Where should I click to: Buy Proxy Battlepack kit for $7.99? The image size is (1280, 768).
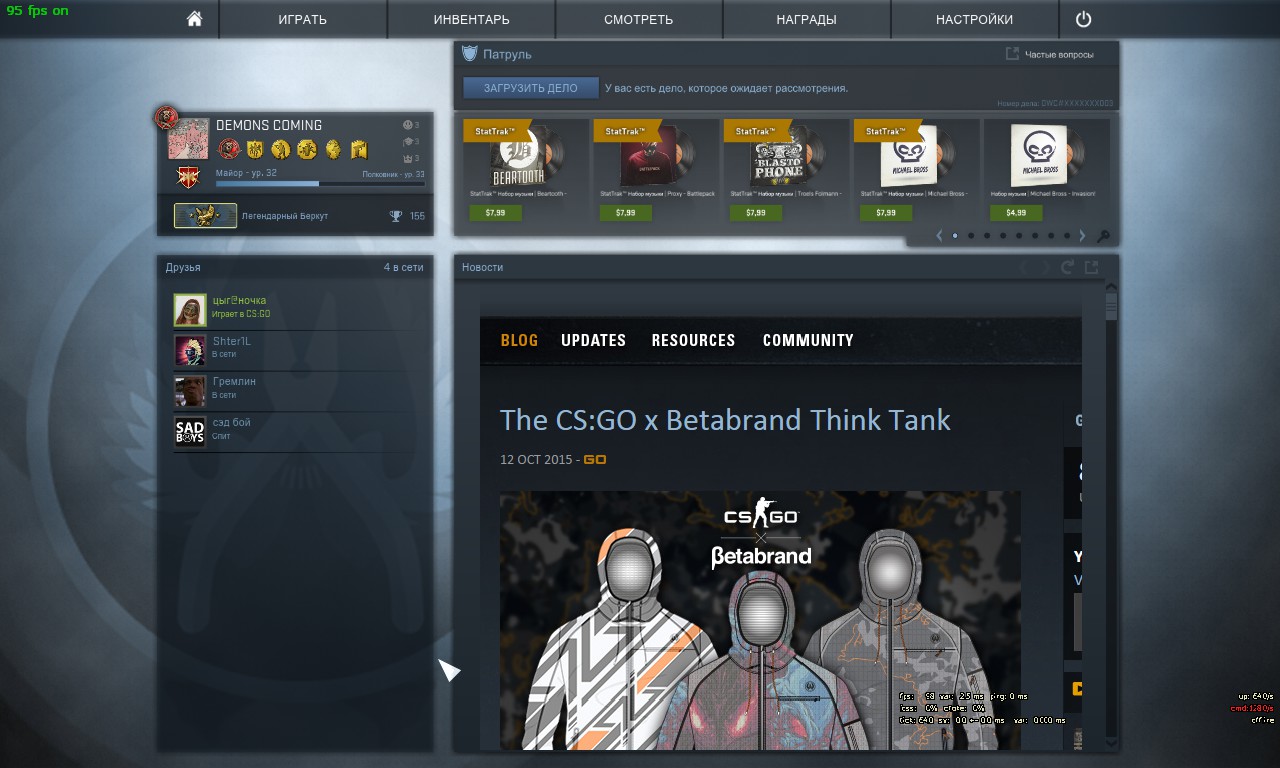coord(625,213)
